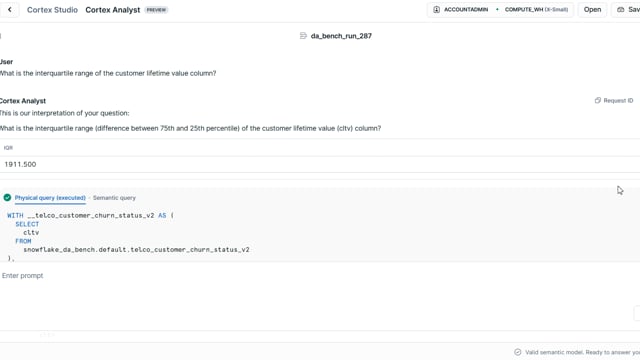Go back using the left chevron arrow
Viewport: 640px width, 360px height.
point(9,9)
